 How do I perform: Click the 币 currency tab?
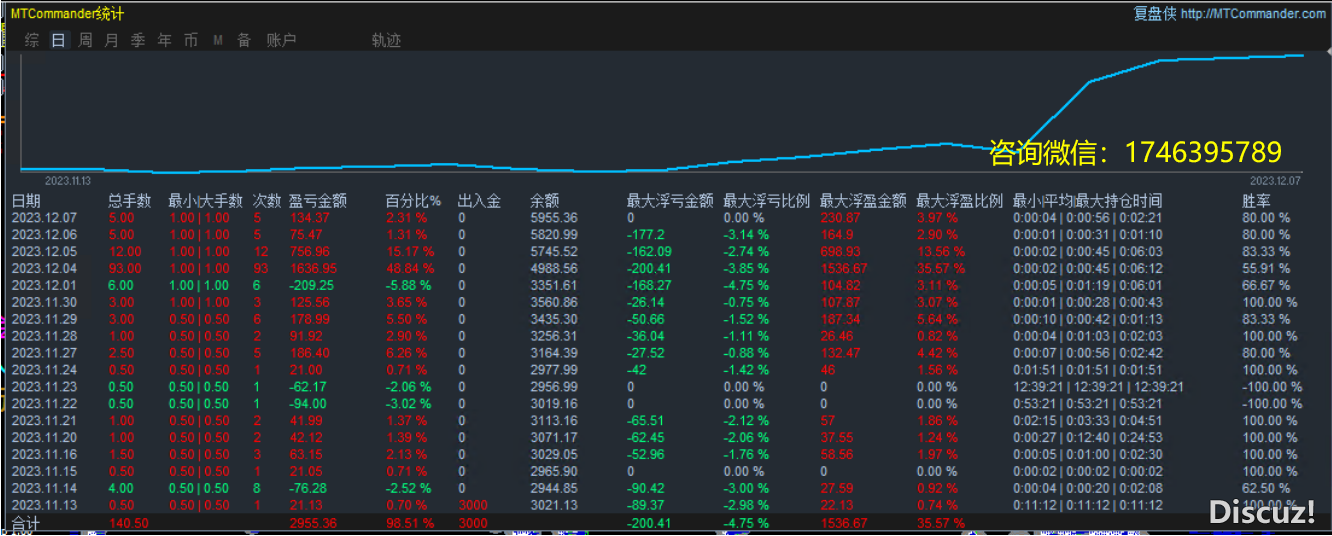click(x=191, y=41)
